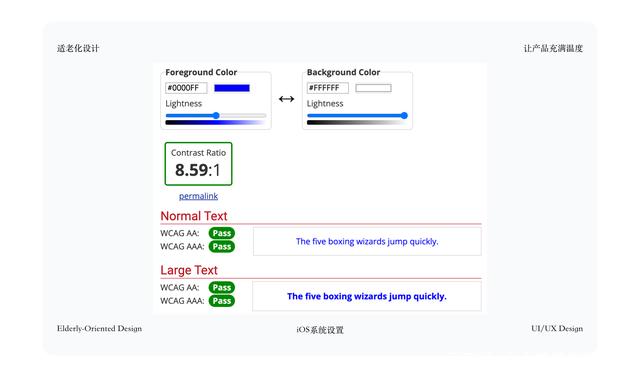Image resolution: width=640 pixels, height=377 pixels.
Task: Click the foreground blue gradient bar
Action: (x=216, y=122)
